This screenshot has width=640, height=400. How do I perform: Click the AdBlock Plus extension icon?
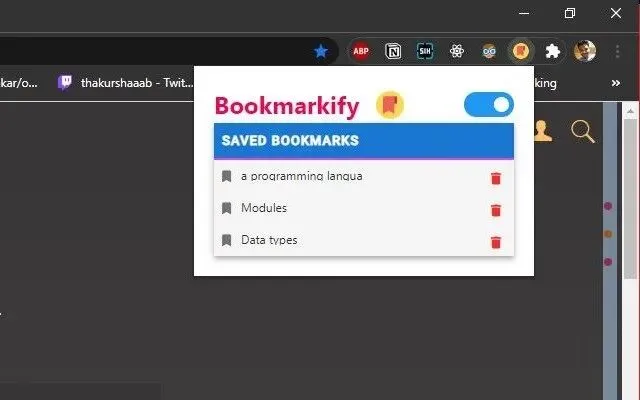click(361, 51)
